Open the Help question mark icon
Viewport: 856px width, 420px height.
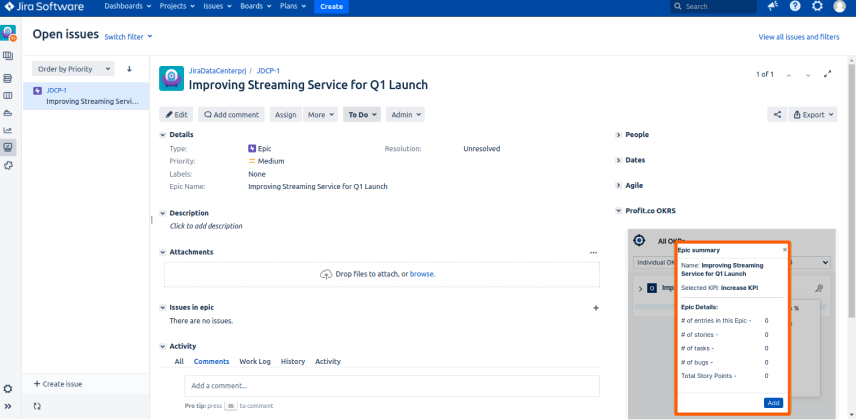[x=795, y=7]
